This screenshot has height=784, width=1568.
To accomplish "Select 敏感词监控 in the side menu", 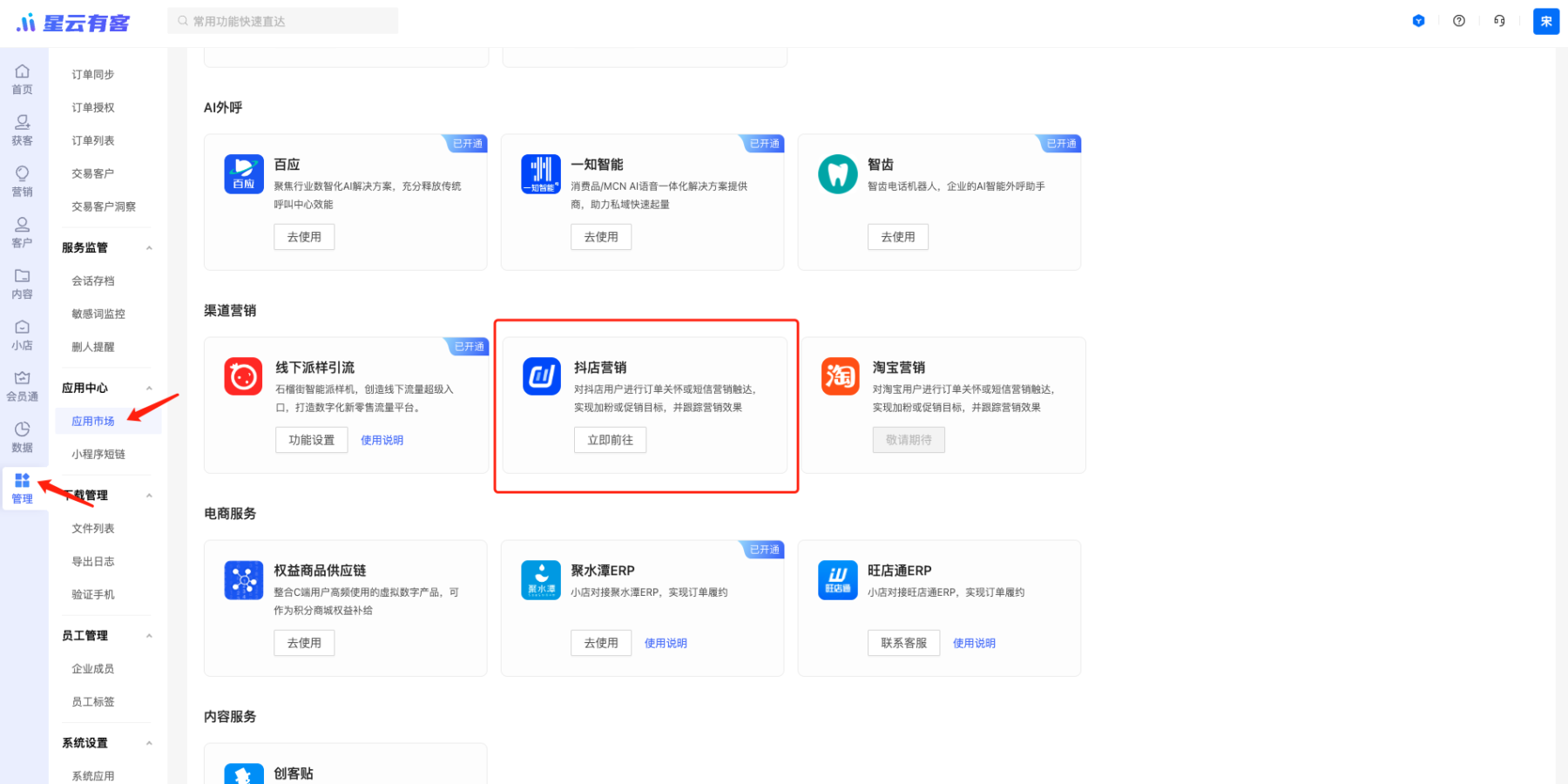I will (x=98, y=314).
